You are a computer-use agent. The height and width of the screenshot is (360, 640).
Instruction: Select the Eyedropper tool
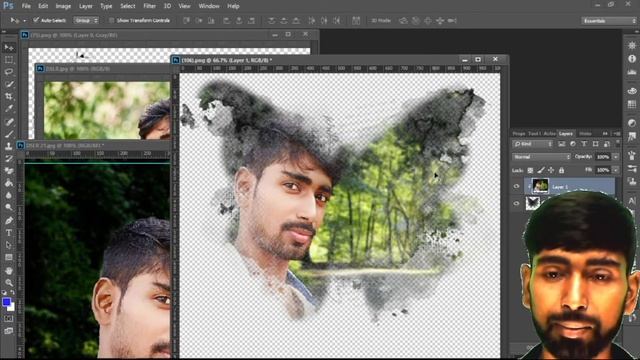tap(9, 109)
